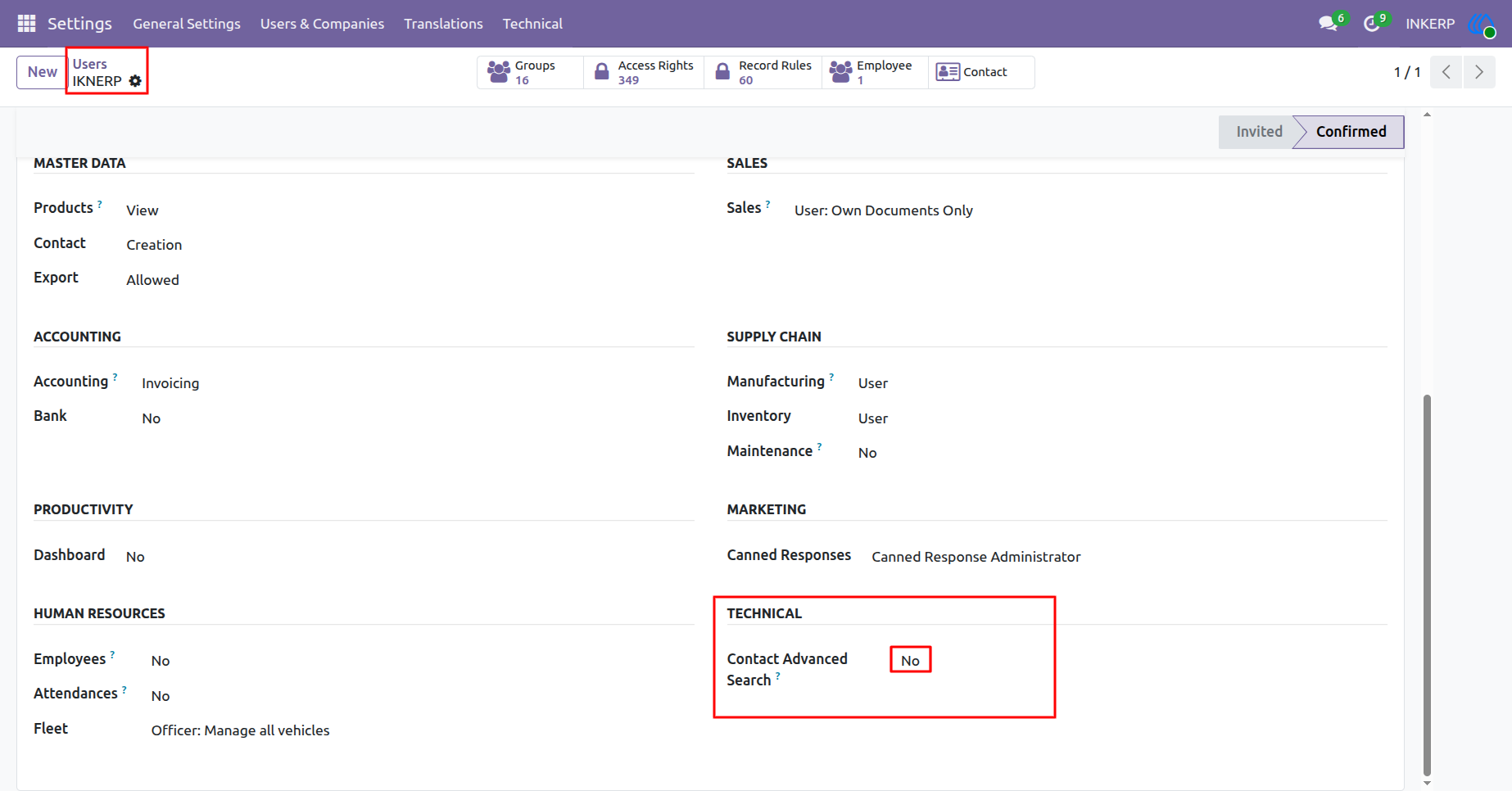Viewport: 1512px width, 791px height.
Task: Open Employee smart button
Action: (875, 72)
